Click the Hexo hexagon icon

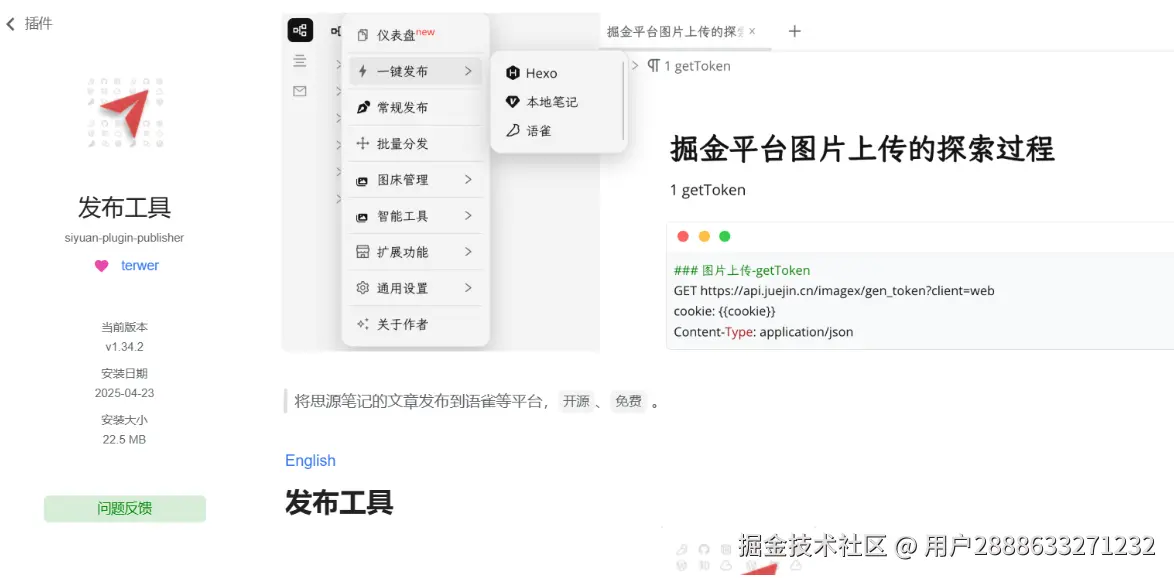(513, 73)
